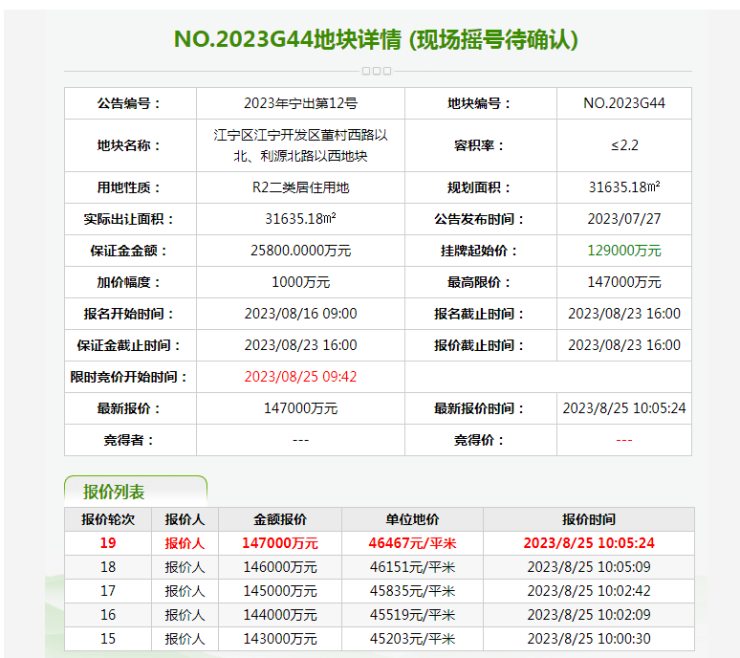
Task: Select the 保证金金额 value 25800.0000万元
Action: click(301, 251)
